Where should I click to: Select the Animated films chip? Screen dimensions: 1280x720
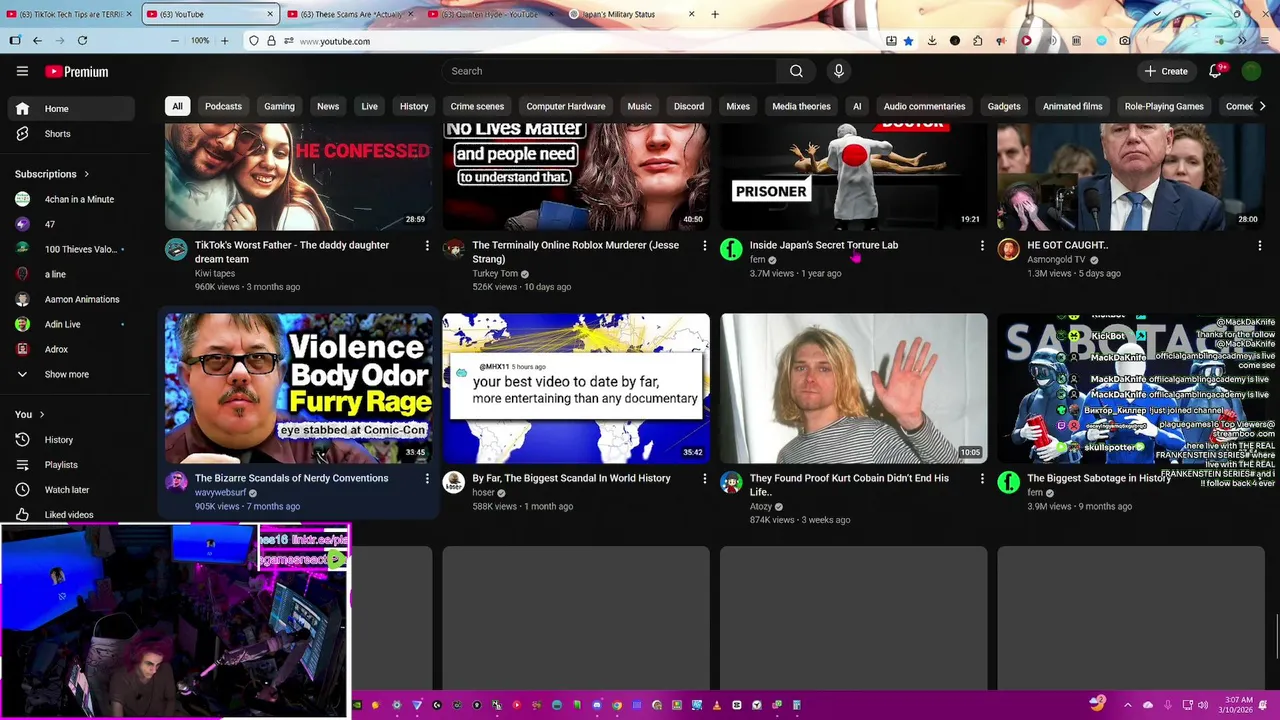tap(1072, 106)
